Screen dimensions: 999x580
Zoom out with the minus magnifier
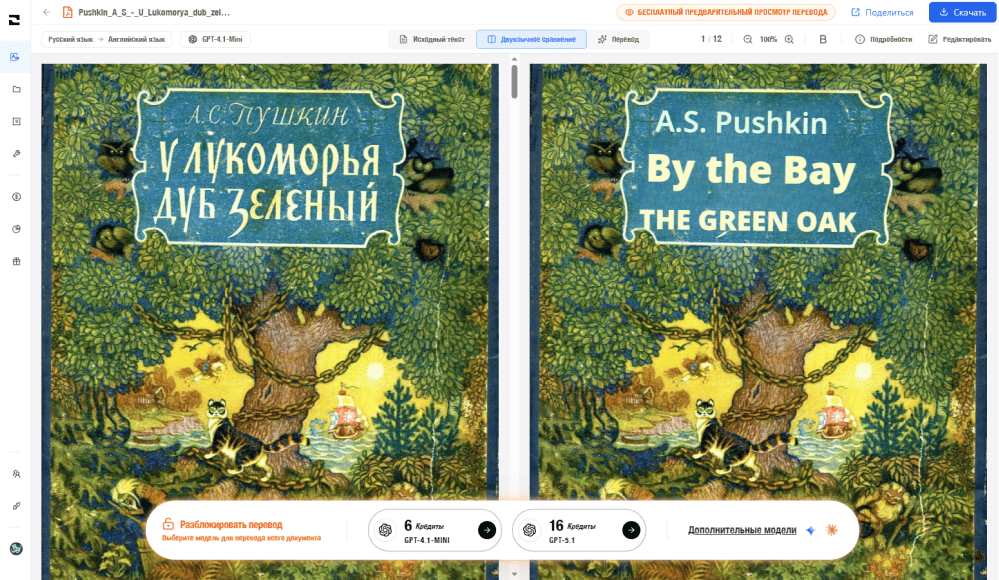747,40
